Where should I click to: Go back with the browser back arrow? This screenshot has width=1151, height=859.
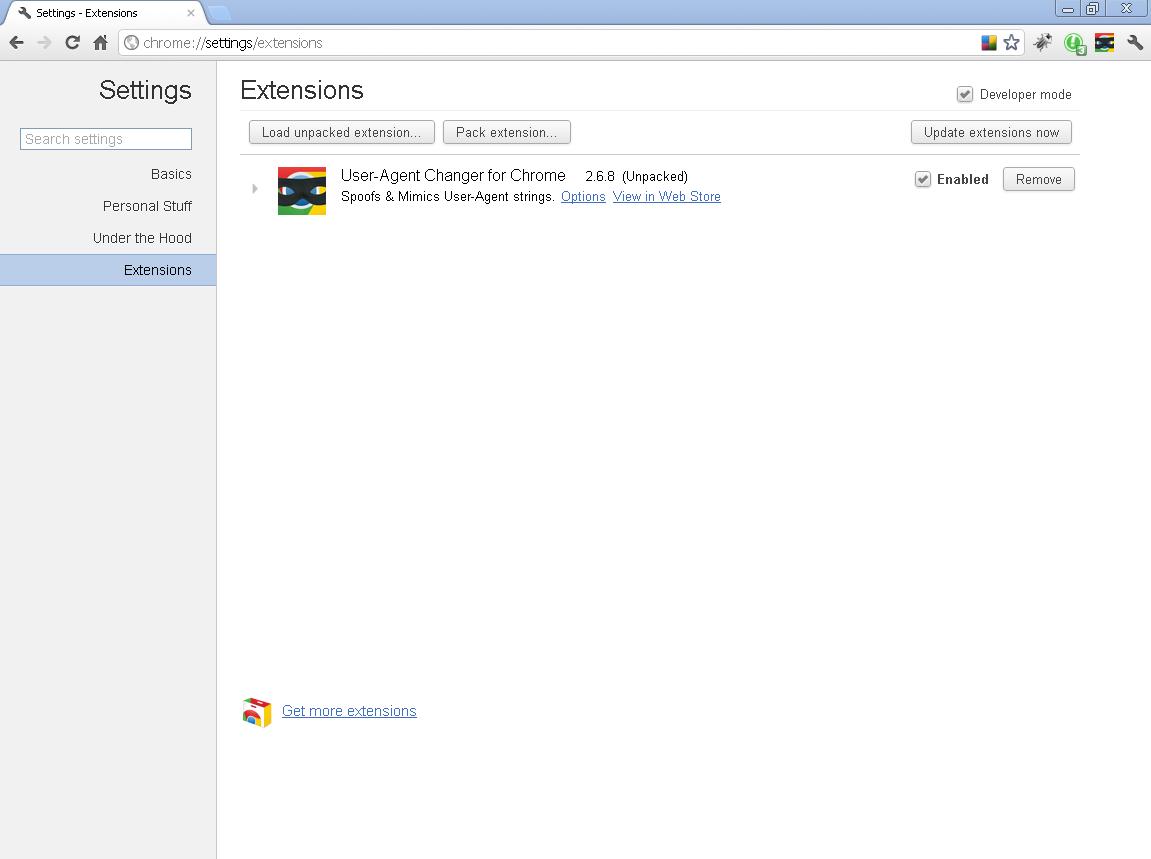click(16, 43)
